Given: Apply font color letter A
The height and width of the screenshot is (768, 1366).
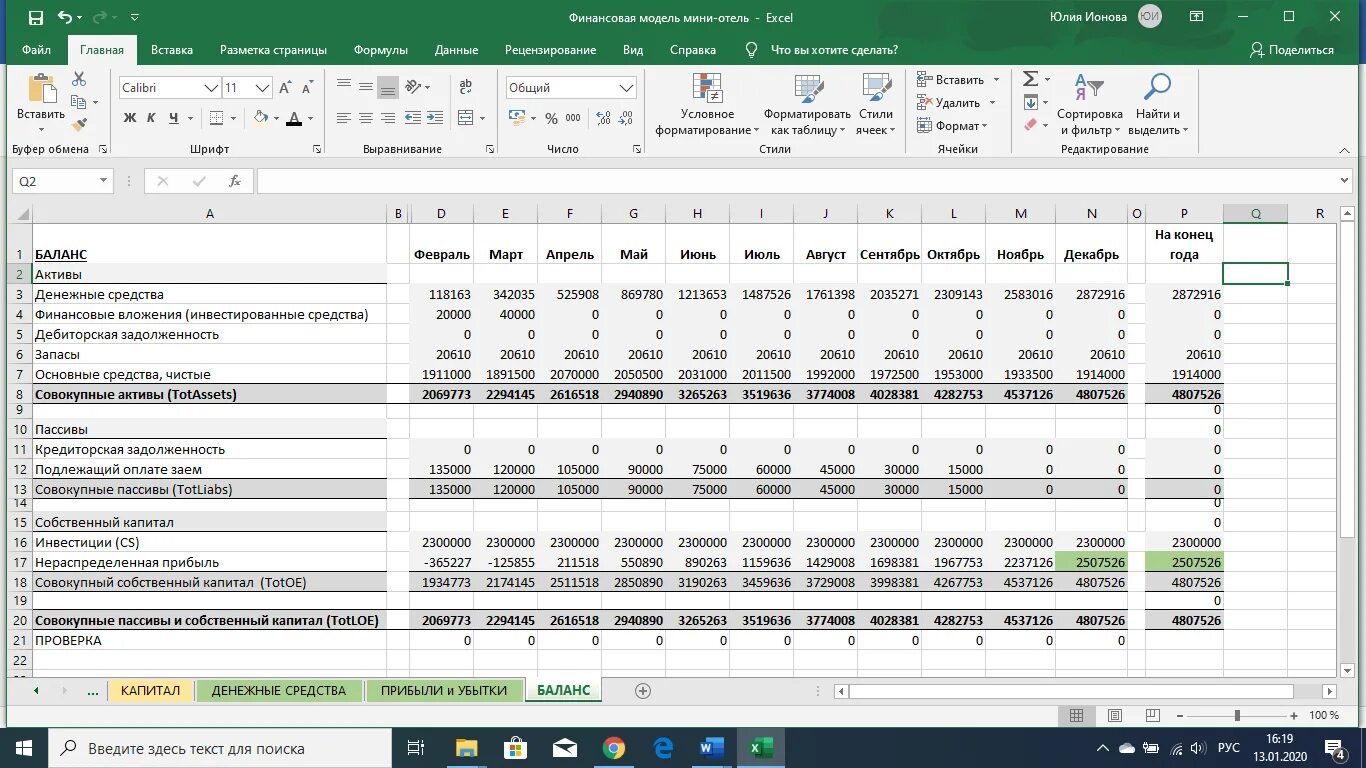Looking at the screenshot, I should point(293,118).
